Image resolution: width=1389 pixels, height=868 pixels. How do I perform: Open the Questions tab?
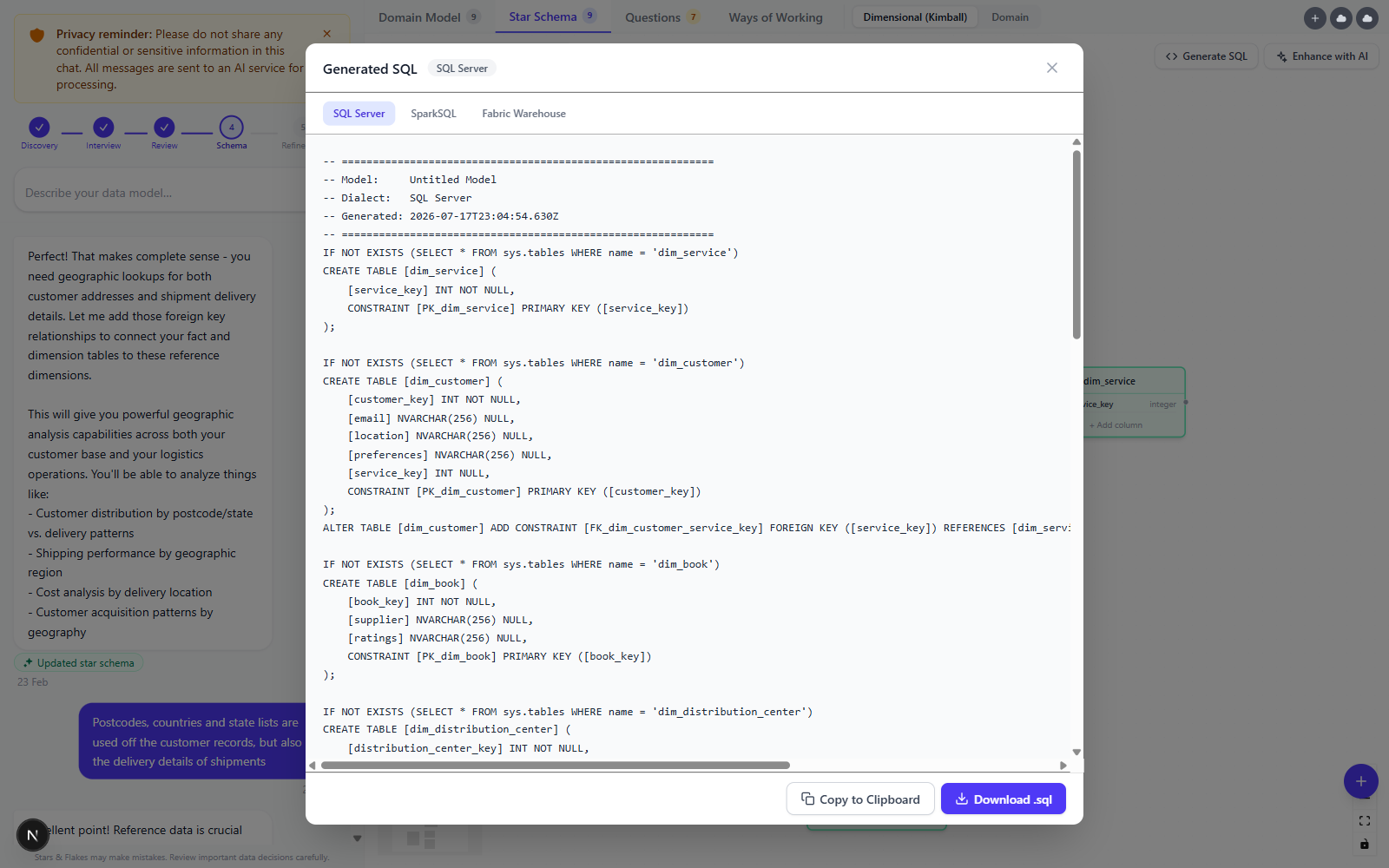point(662,17)
